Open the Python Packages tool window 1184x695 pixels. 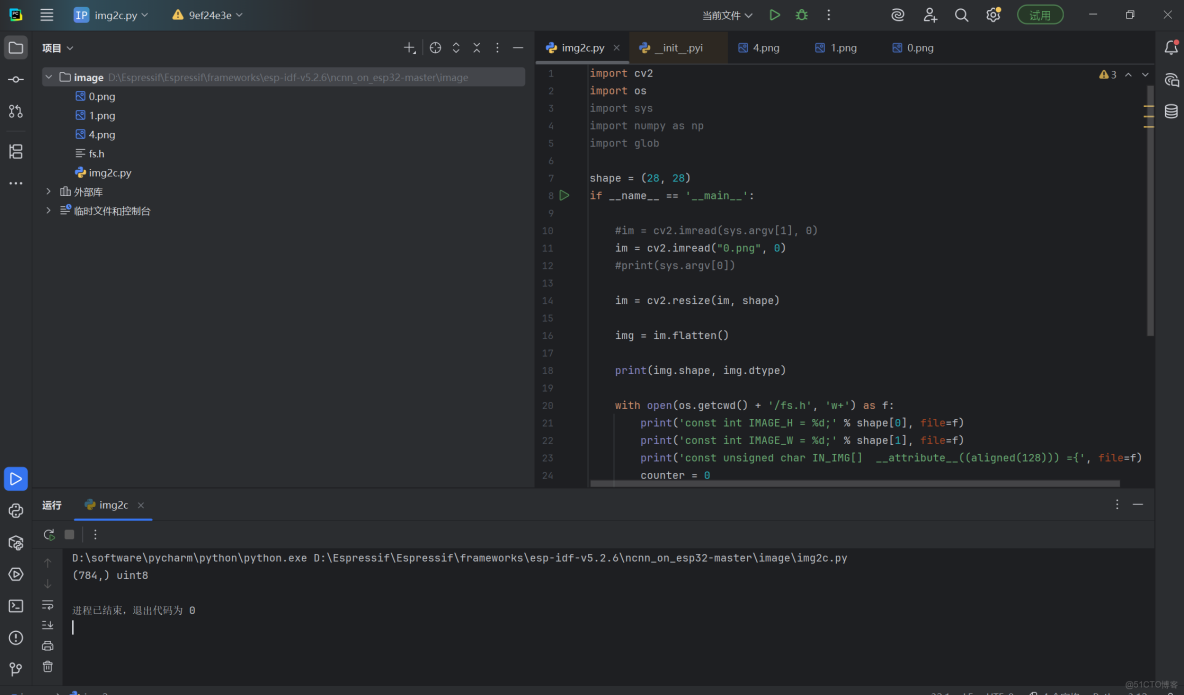15,542
